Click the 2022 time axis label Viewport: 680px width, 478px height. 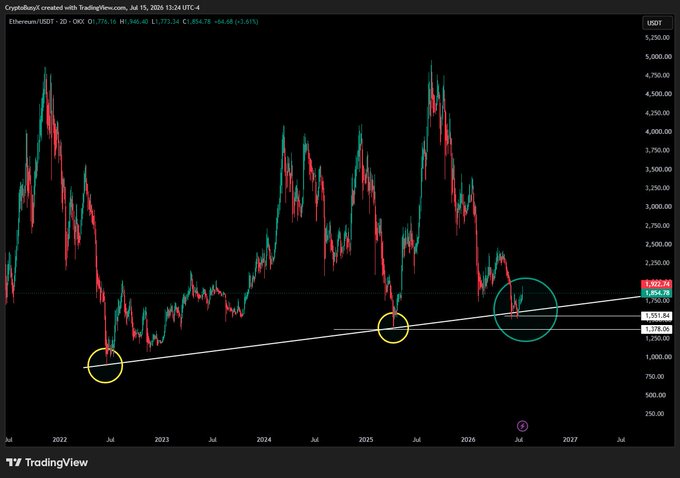click(x=60, y=439)
